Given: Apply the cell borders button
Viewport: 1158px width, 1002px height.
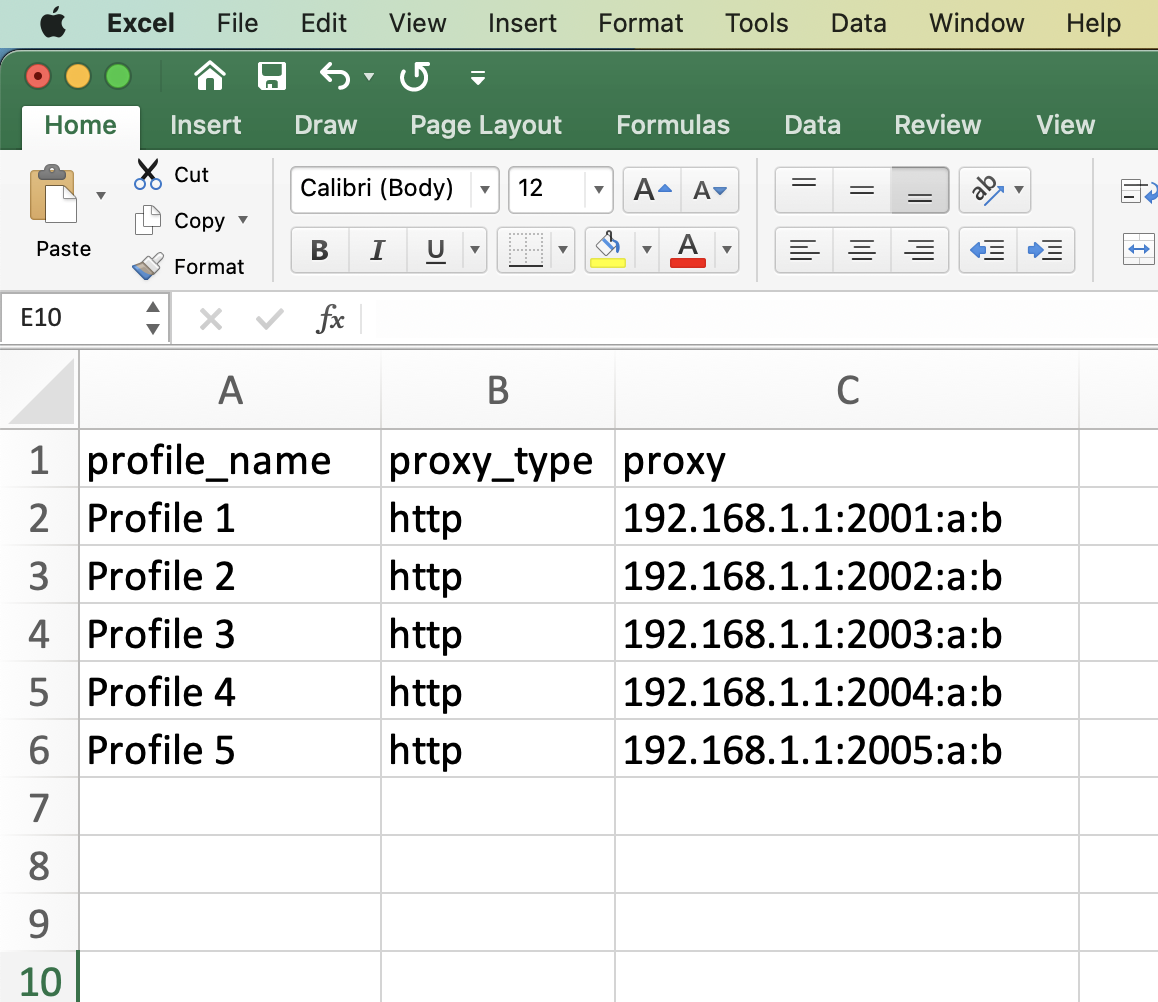Looking at the screenshot, I should [526, 250].
